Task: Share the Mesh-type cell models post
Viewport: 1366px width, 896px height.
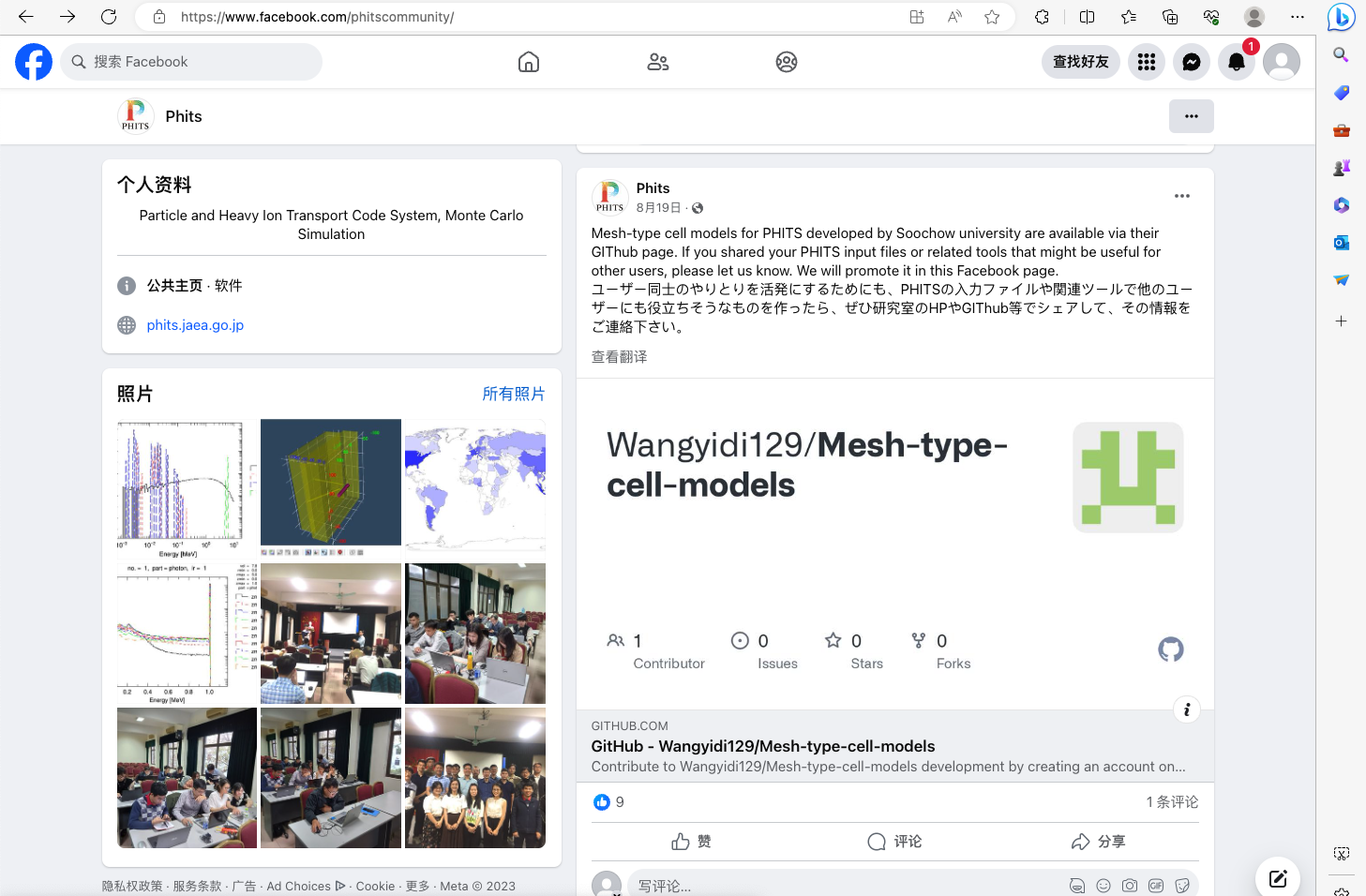Action: click(x=1098, y=842)
